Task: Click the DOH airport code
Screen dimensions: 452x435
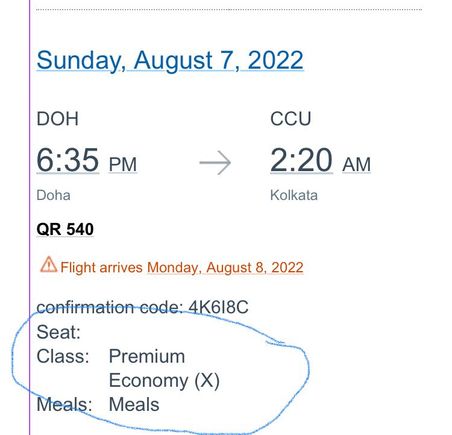Action: click(x=57, y=119)
